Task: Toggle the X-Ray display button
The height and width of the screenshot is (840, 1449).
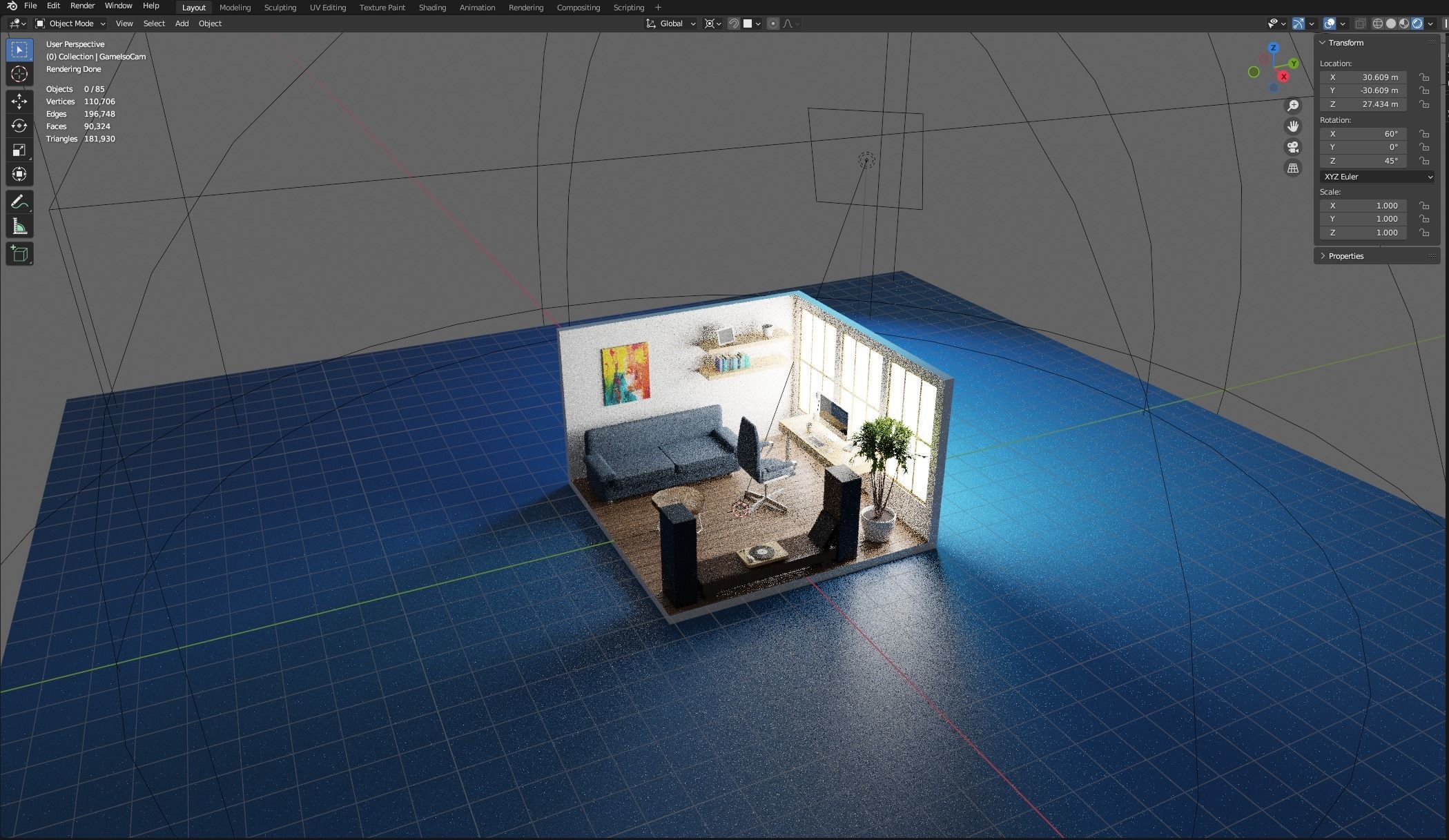Action: pos(1360,23)
